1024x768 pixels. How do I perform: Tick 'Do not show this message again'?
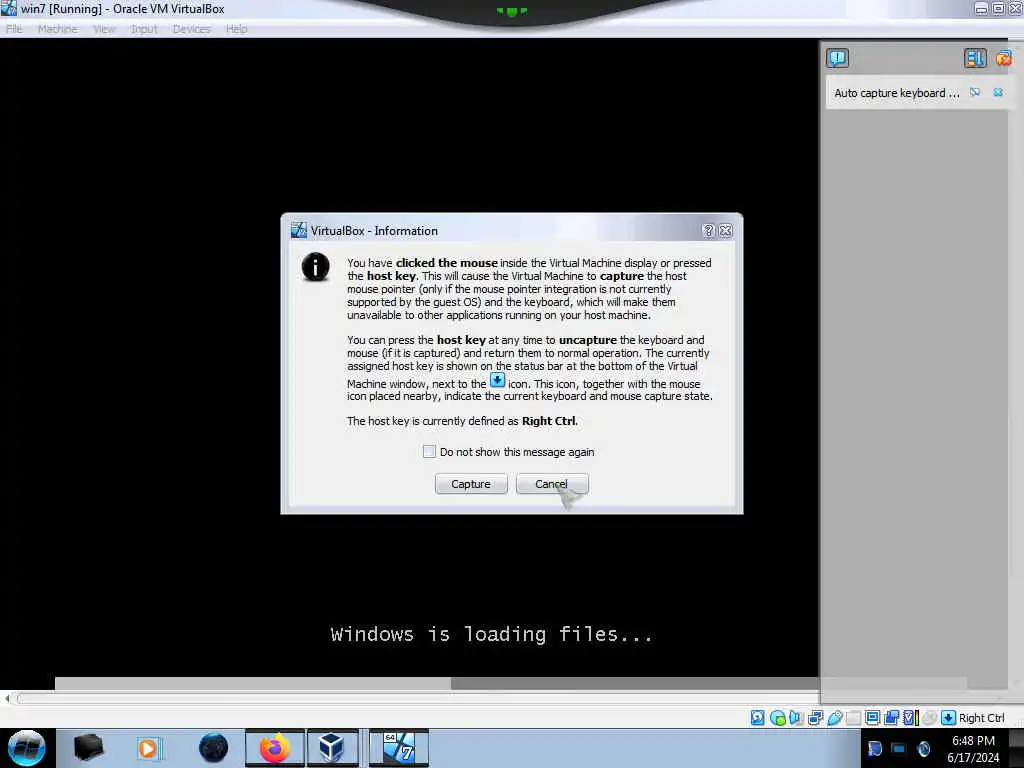point(429,452)
